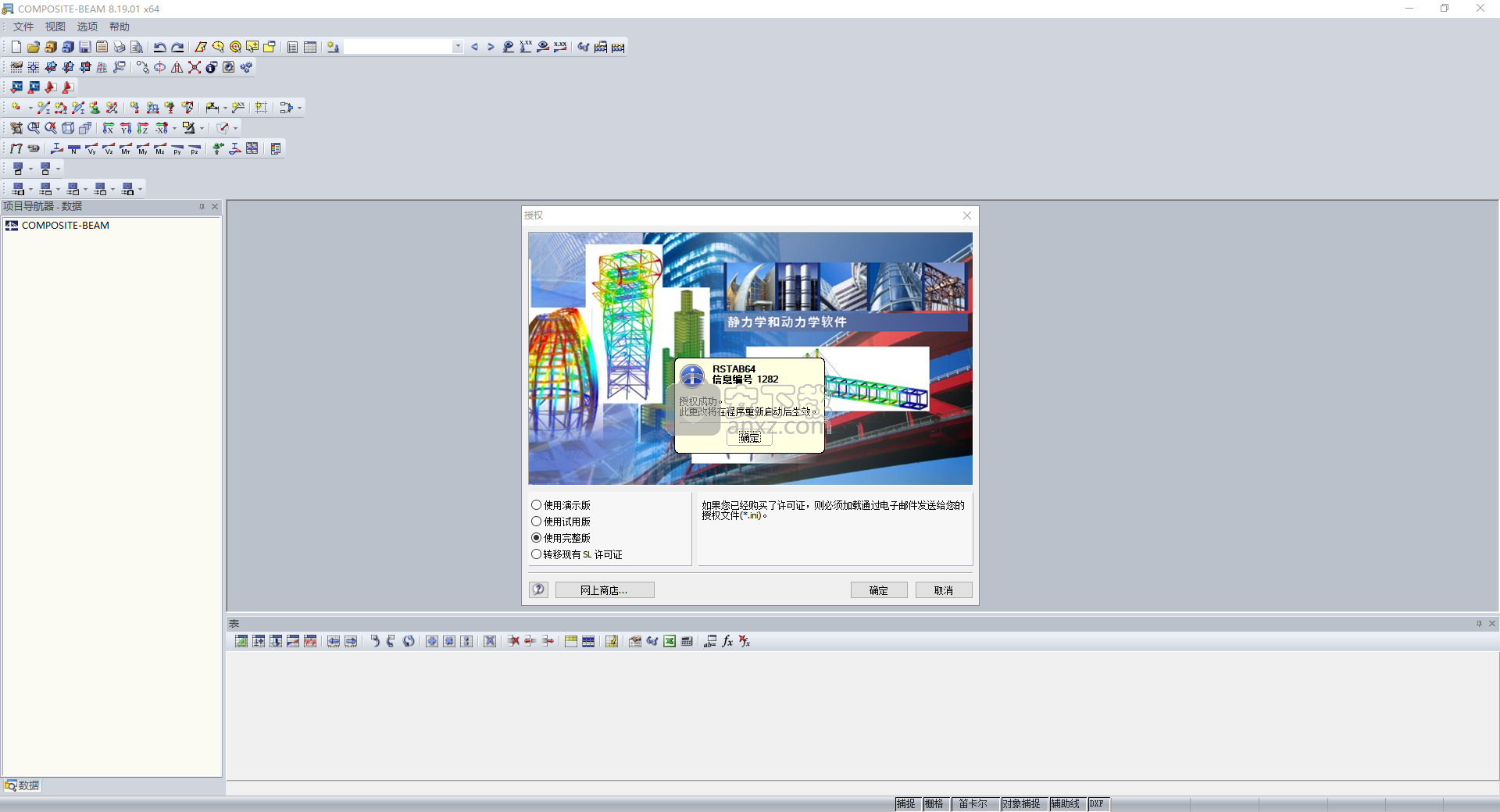Screen dimensions: 1500x812
Task: Click the Print icon in toolbar
Action: point(120,47)
